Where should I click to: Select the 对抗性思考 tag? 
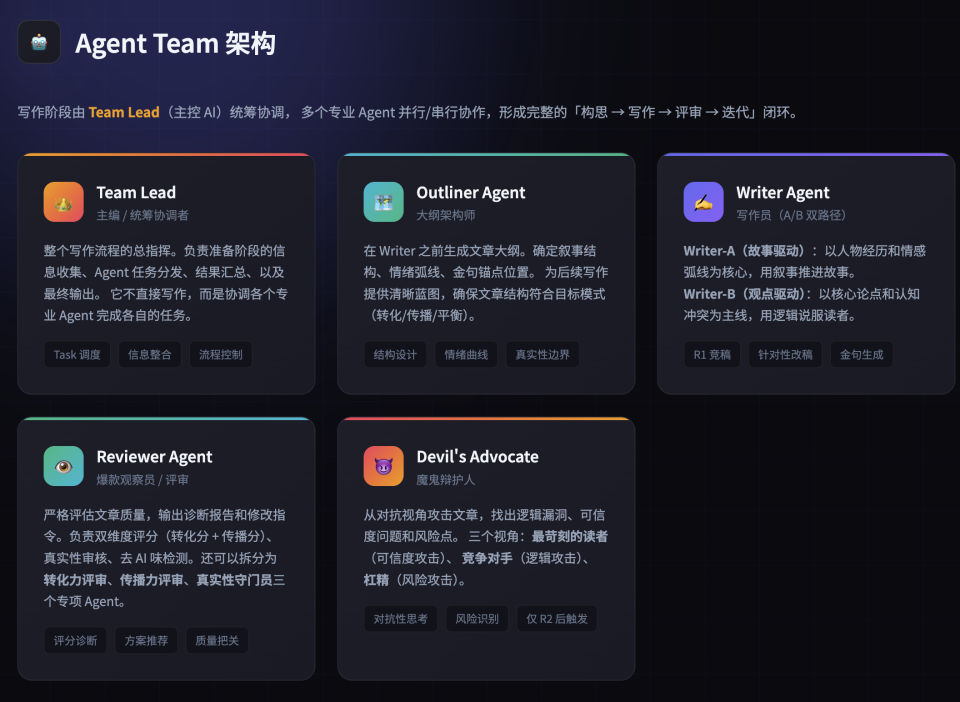(x=400, y=617)
